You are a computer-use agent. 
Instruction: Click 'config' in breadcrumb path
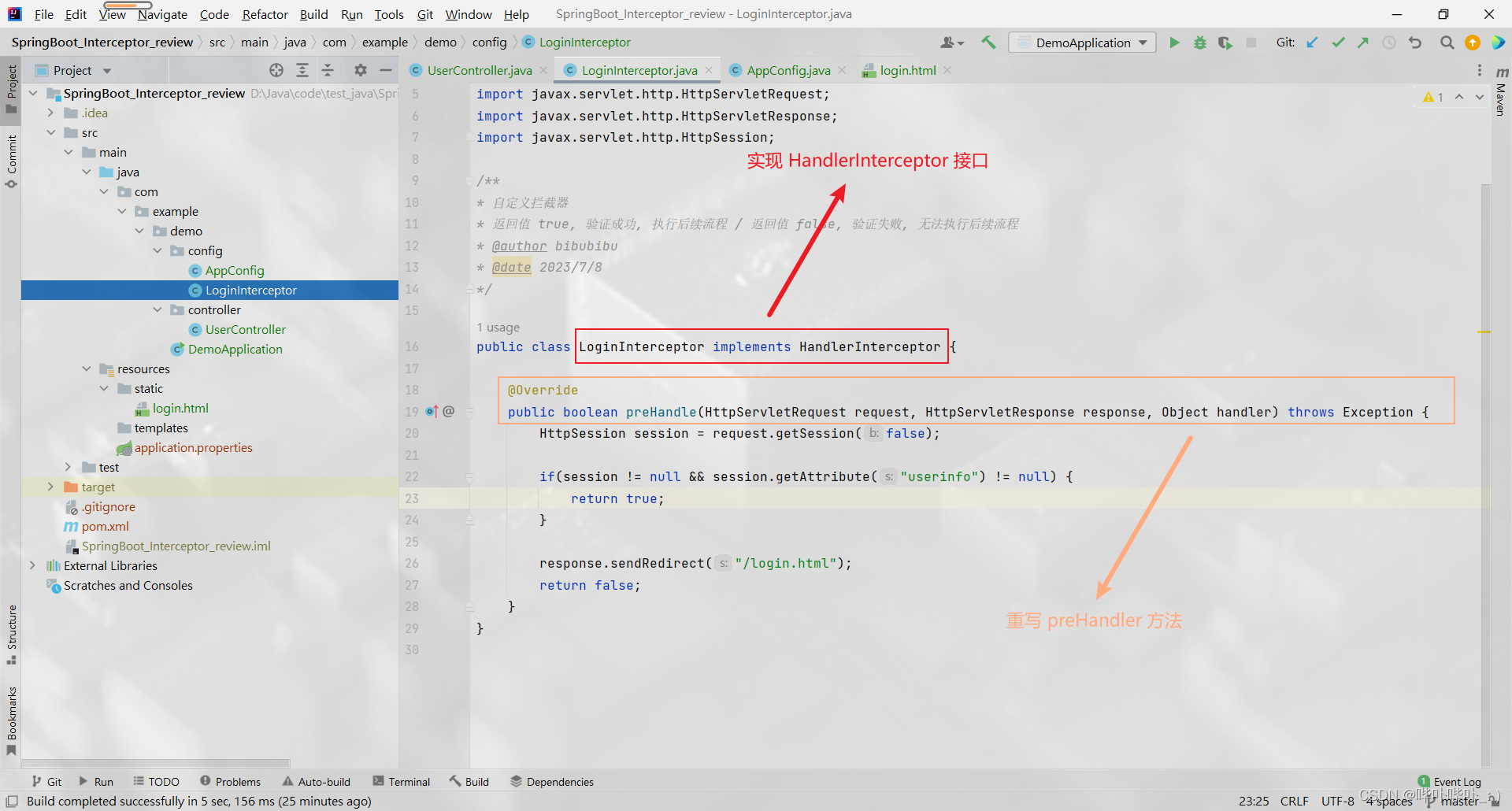489,43
